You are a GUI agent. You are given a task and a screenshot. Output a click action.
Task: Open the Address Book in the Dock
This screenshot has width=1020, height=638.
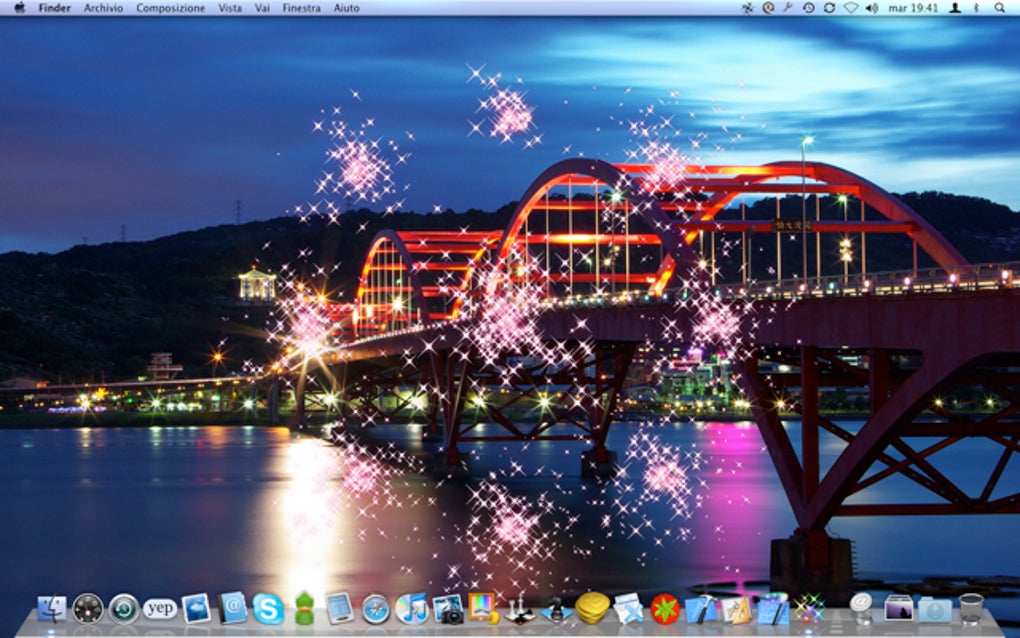coord(232,609)
